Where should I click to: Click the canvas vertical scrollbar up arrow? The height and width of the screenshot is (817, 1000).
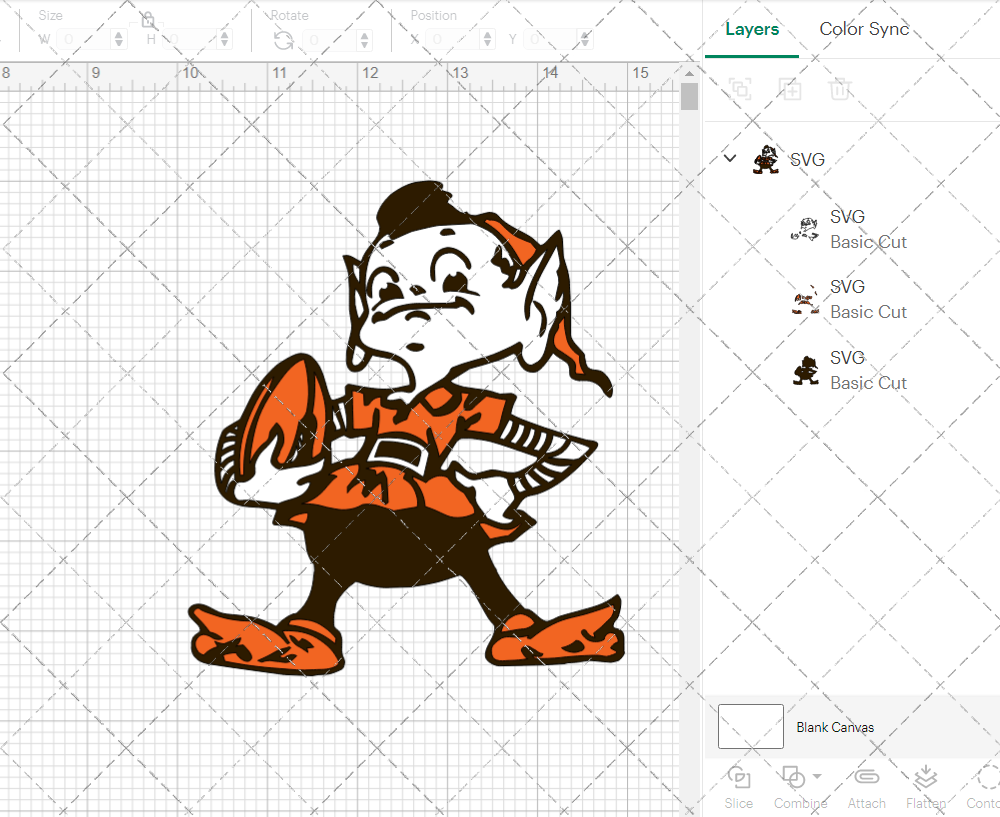689,72
